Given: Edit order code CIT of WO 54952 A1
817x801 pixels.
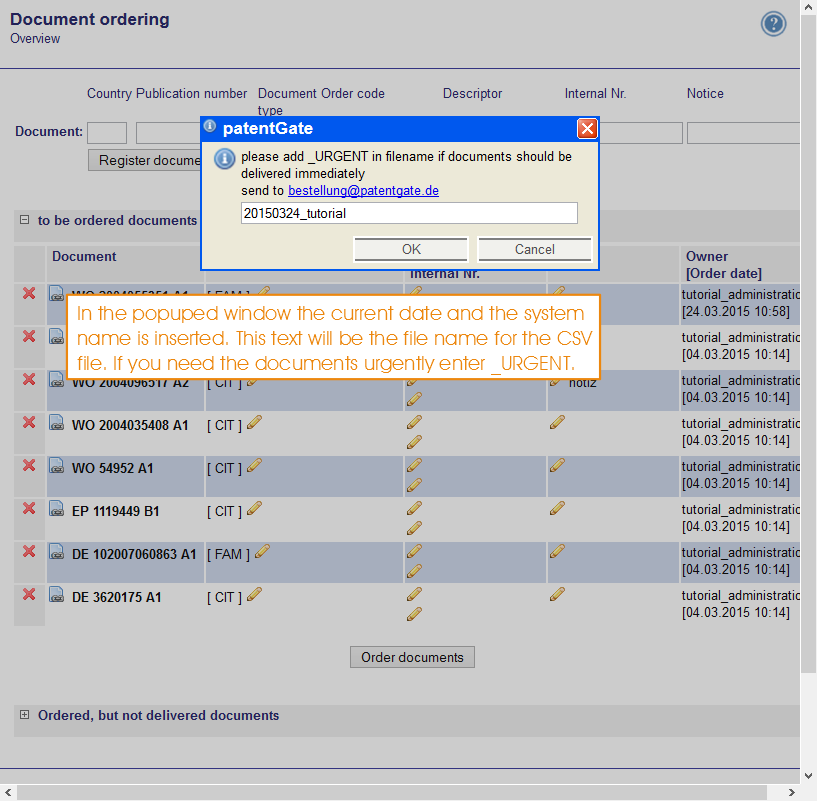Looking at the screenshot, I should pos(254,465).
